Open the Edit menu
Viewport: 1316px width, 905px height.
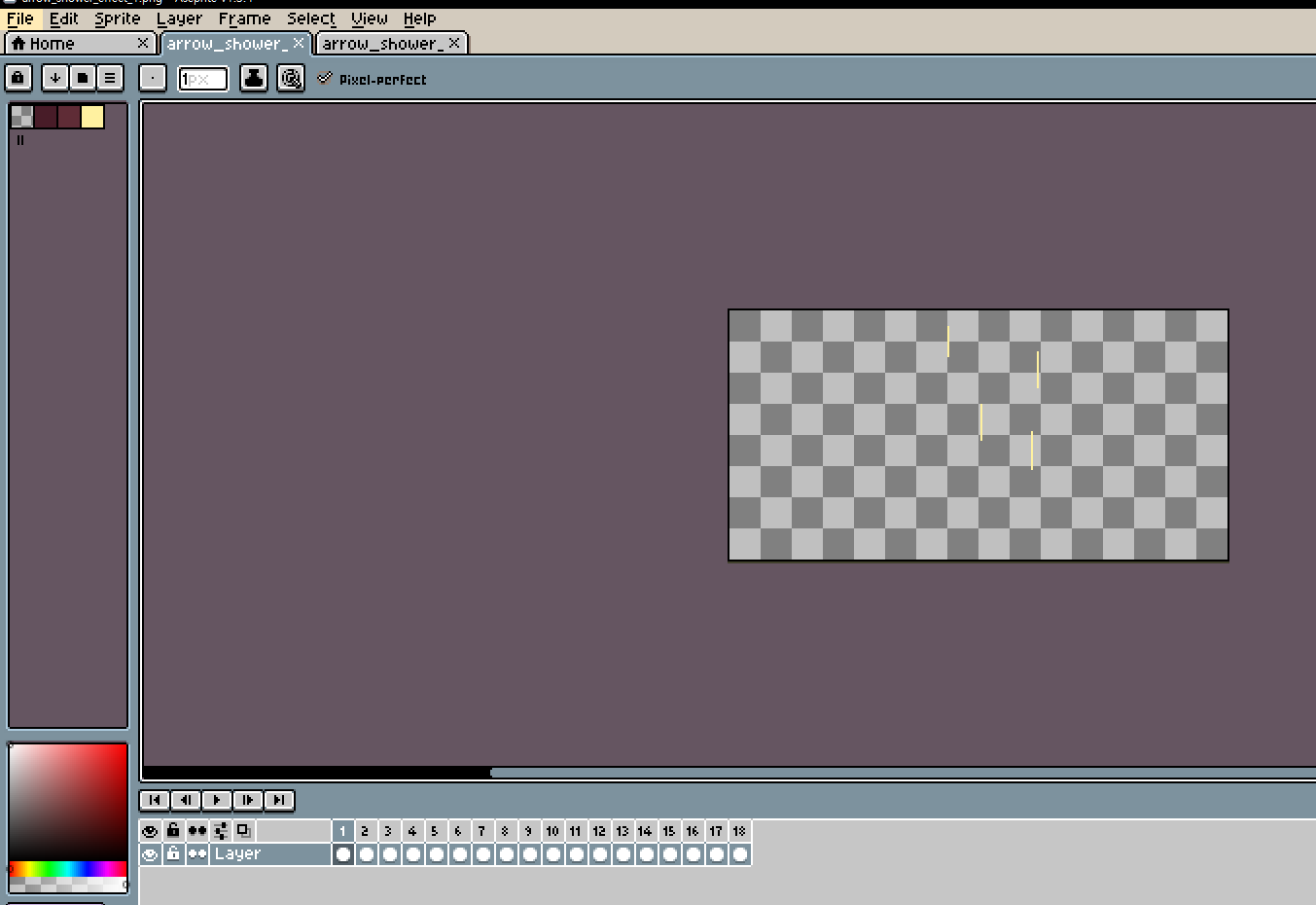click(64, 18)
